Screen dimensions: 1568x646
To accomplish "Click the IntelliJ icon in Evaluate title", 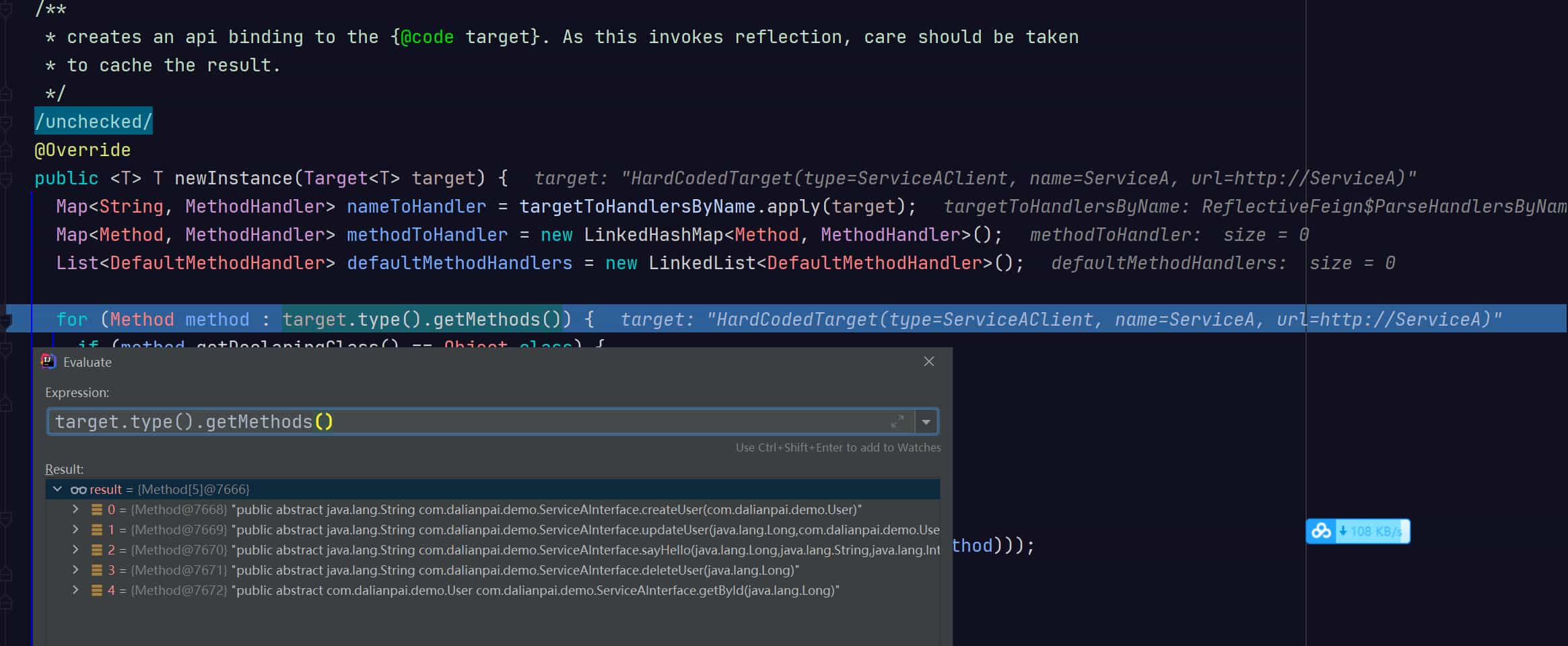I will pos(48,361).
